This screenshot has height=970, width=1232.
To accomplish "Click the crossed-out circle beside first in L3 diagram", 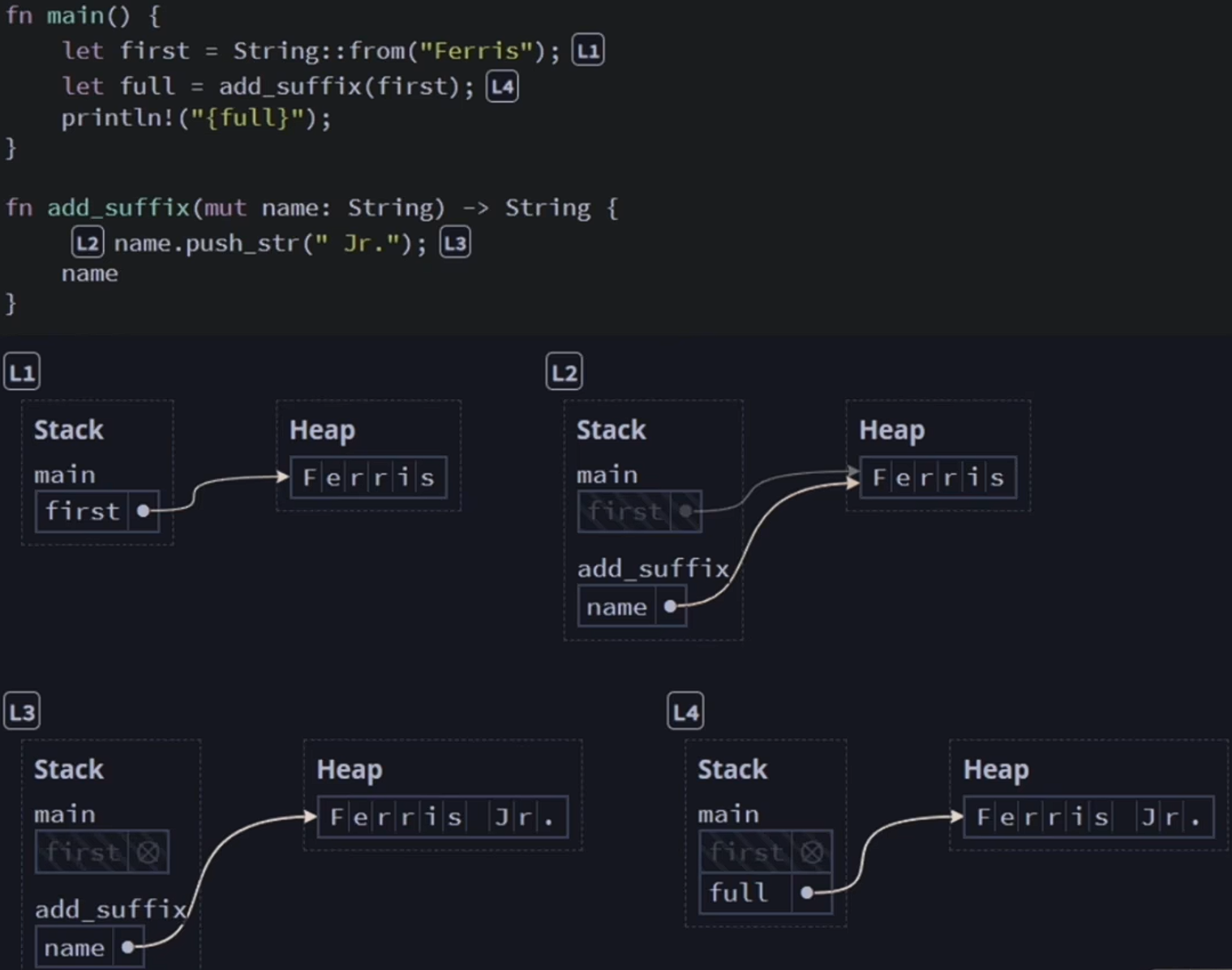I will click(148, 852).
